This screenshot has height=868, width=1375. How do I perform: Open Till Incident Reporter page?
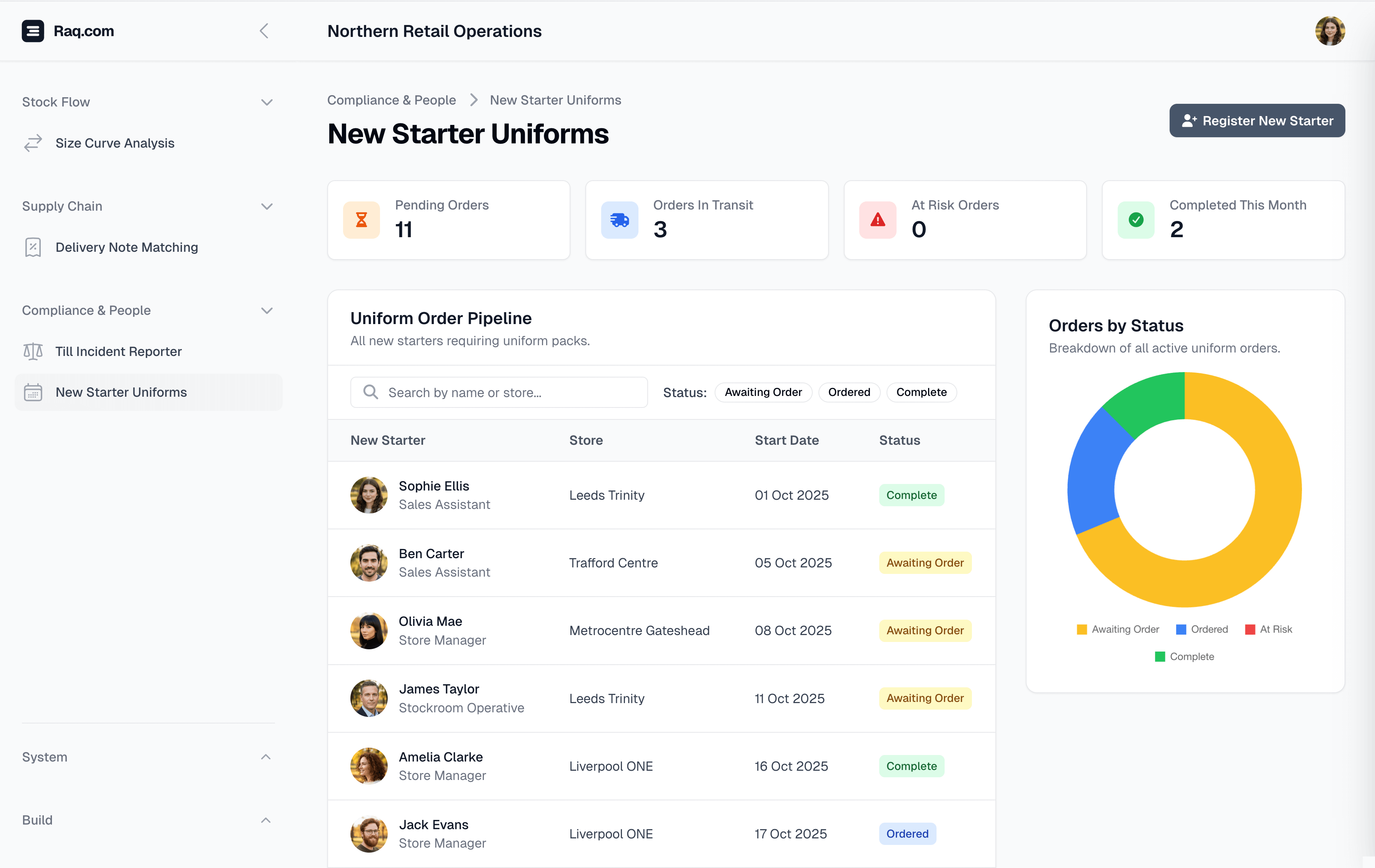[x=118, y=351]
